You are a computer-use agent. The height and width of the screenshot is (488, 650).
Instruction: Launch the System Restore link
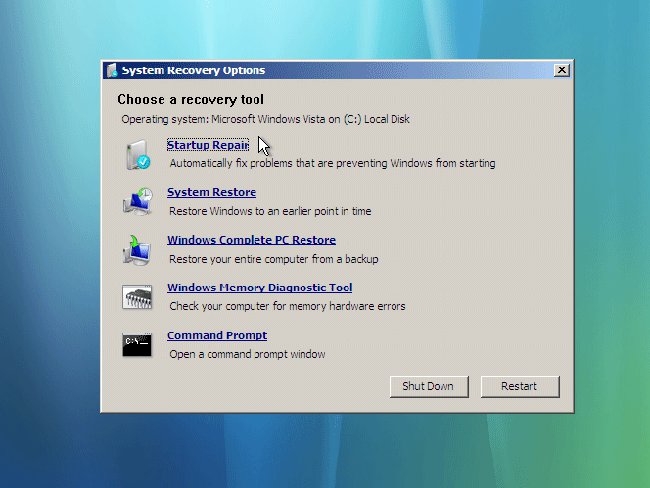click(211, 192)
